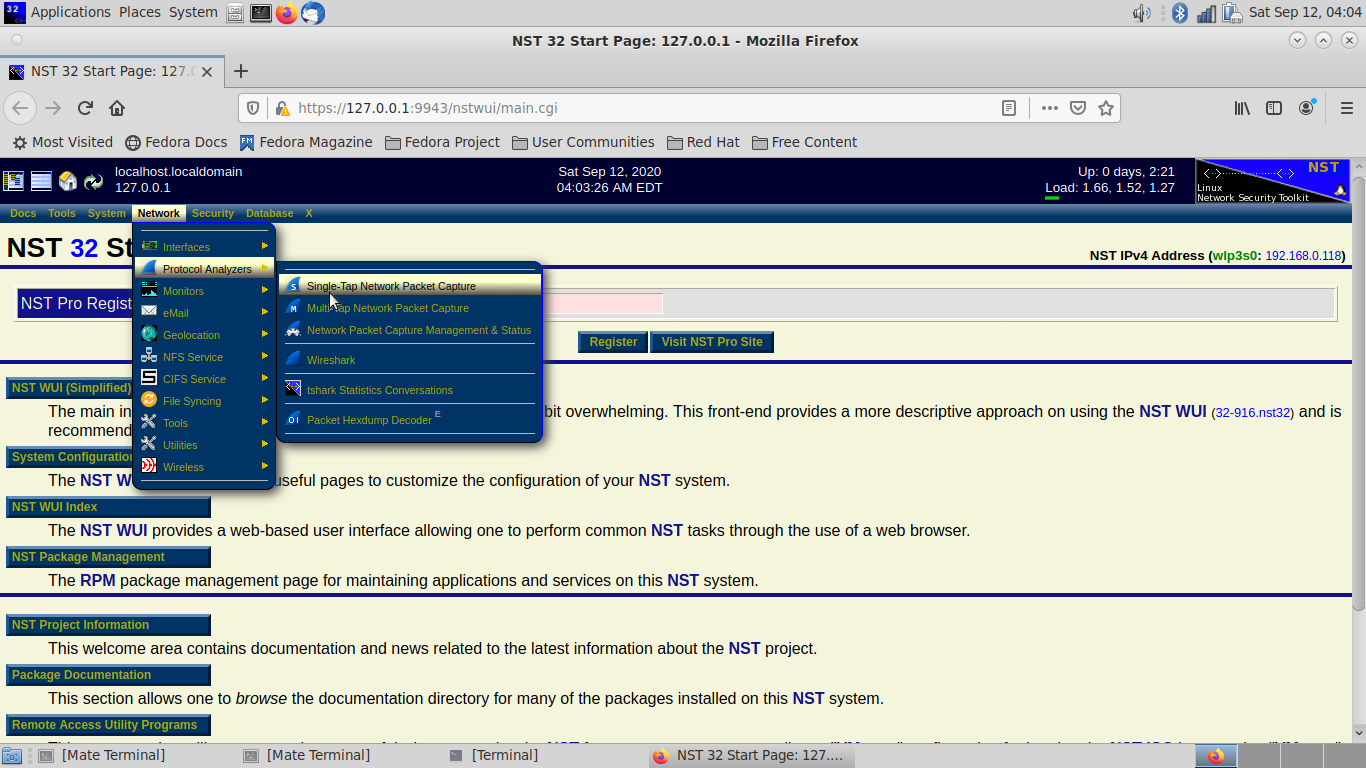1366x768 pixels.
Task: Open tshark Statistics Conversations
Action: click(379, 390)
